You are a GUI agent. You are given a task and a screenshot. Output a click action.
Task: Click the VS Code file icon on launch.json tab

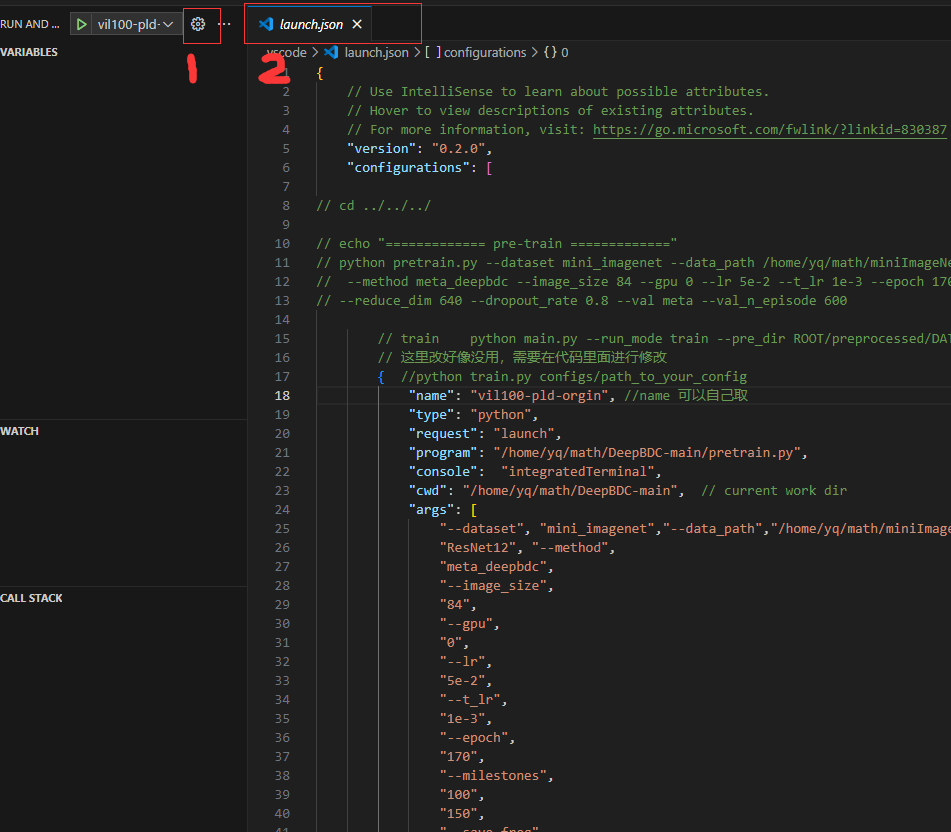[x=265, y=24]
